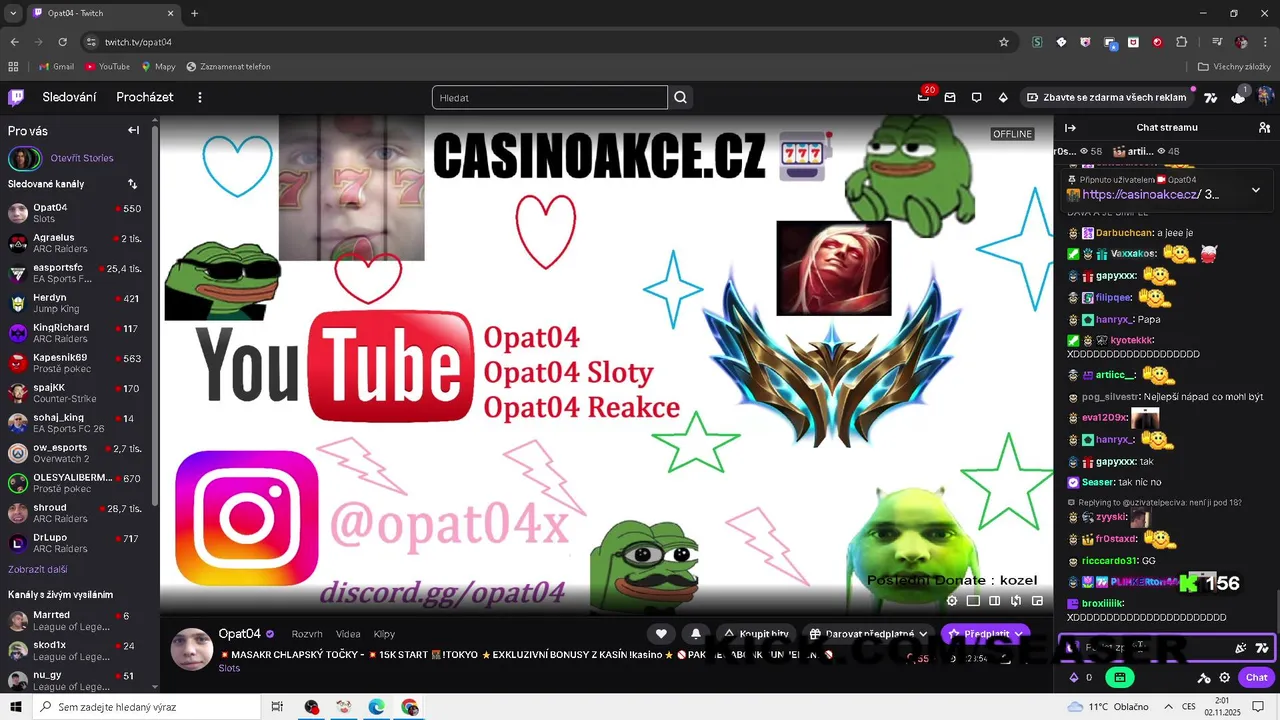The image size is (1280, 720).
Task: Go to Procházet tab
Action: tap(145, 97)
